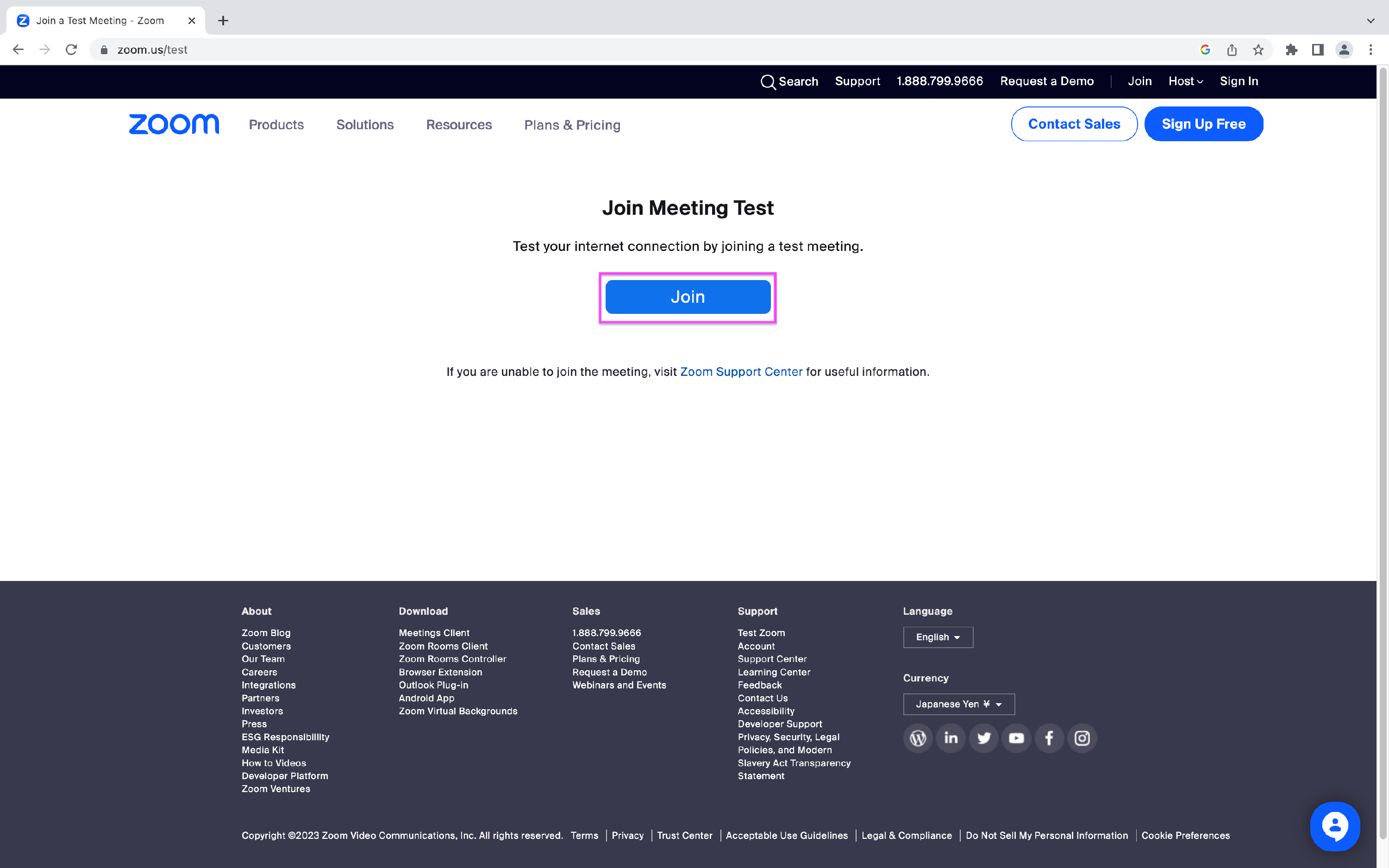Click the Zoom logo
This screenshot has width=1389, height=868.
(173, 124)
